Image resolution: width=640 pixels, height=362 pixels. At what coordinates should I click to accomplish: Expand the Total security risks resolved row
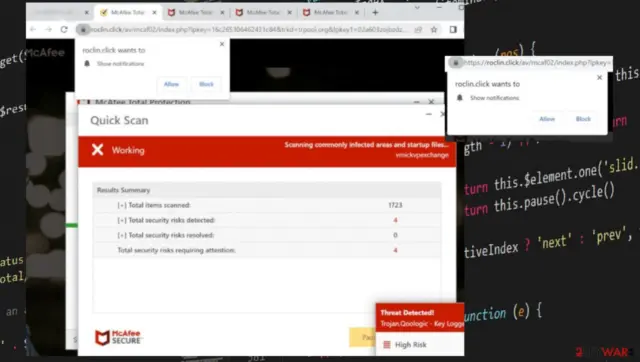[x=122, y=235]
